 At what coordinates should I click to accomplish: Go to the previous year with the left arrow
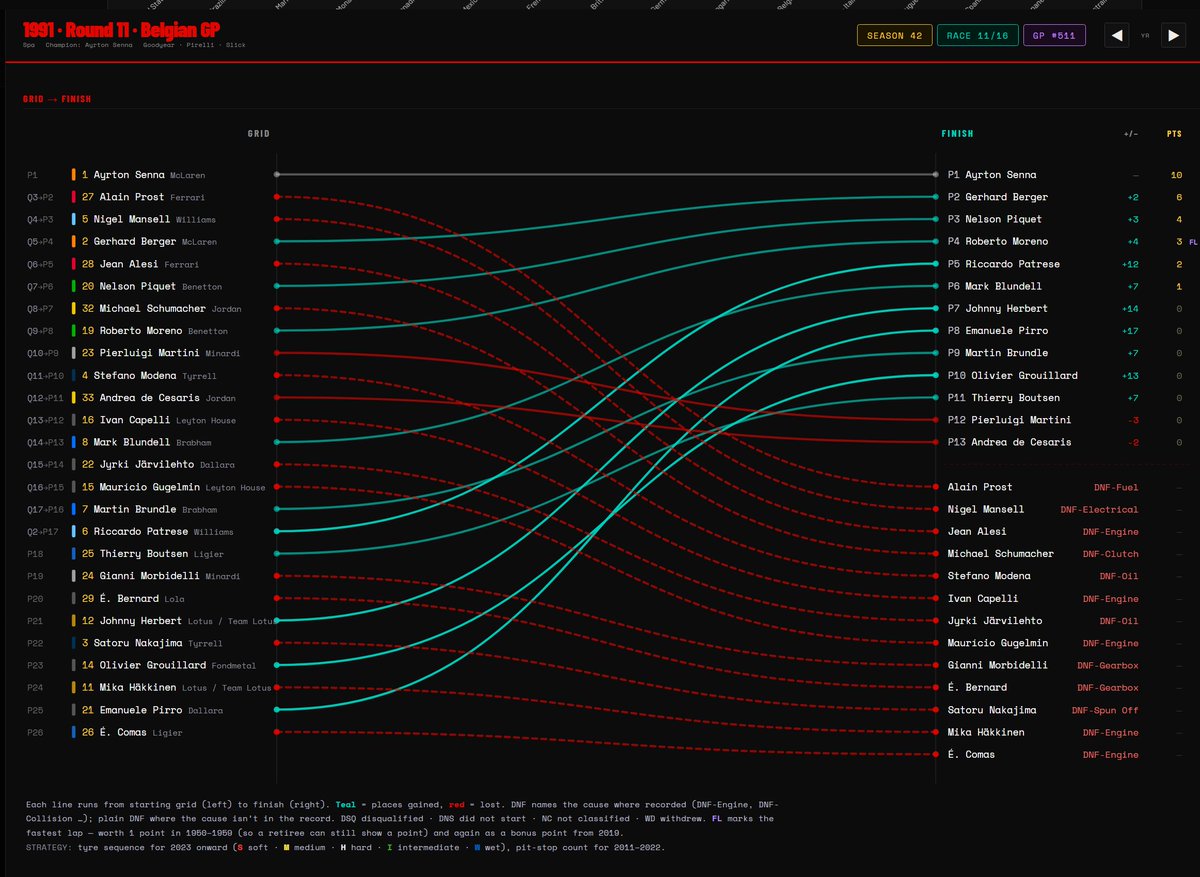coord(1117,36)
